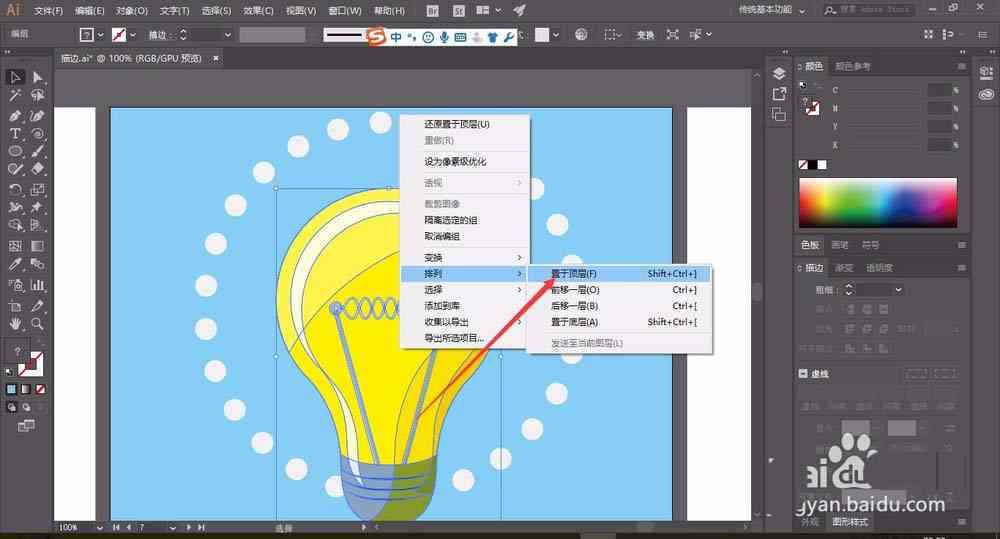Choose the Lasso tool
This screenshot has height=539, width=1000.
click(38, 96)
